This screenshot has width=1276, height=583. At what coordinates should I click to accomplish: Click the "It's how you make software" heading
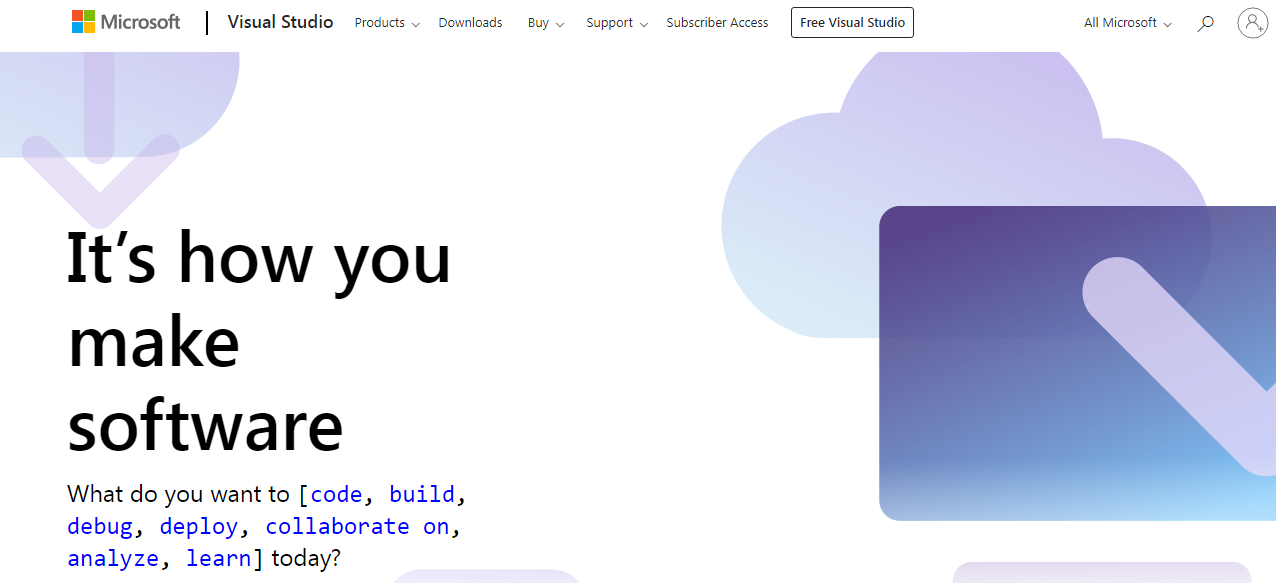click(259, 341)
